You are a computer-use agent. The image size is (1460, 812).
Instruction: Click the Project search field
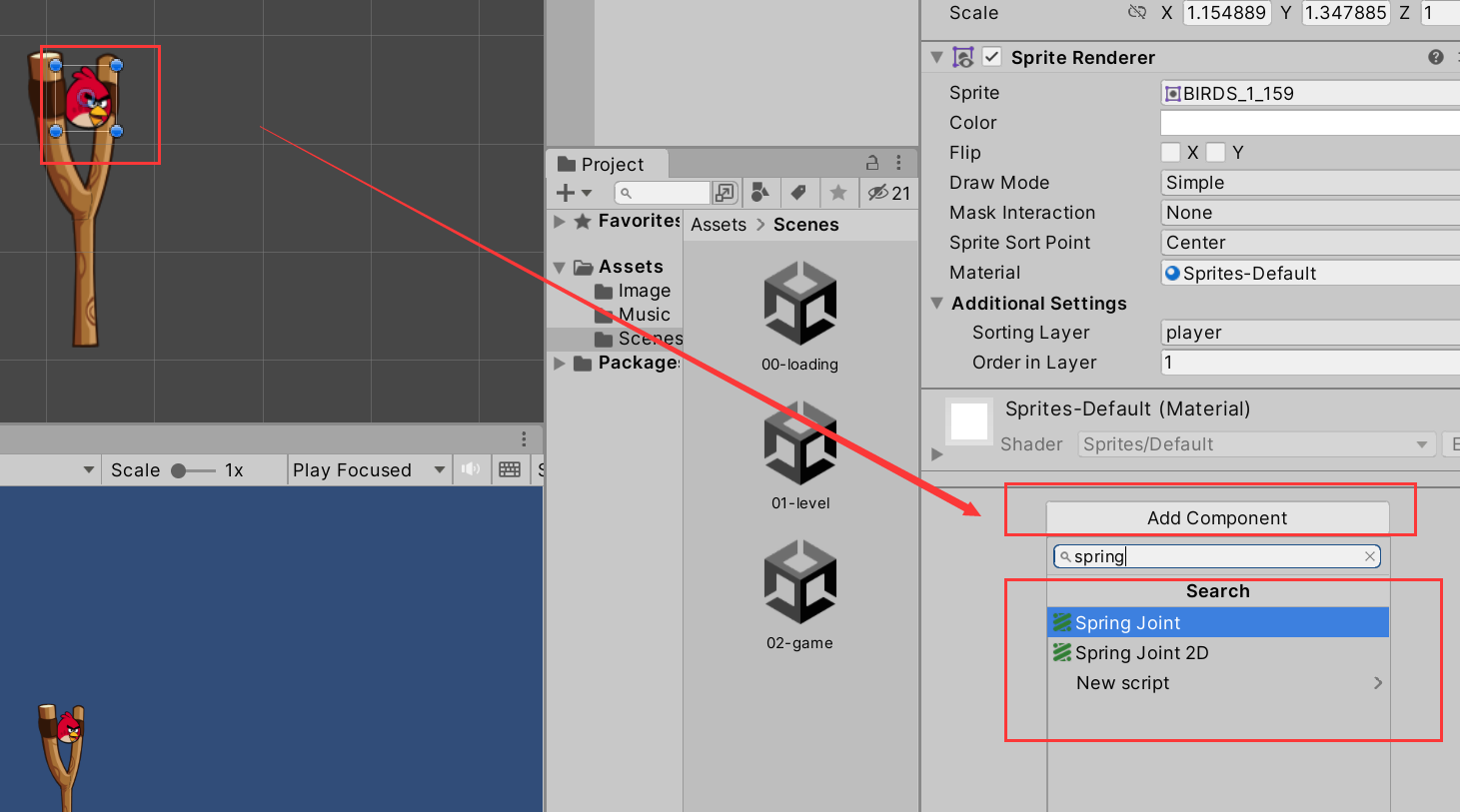pyautogui.click(x=662, y=193)
